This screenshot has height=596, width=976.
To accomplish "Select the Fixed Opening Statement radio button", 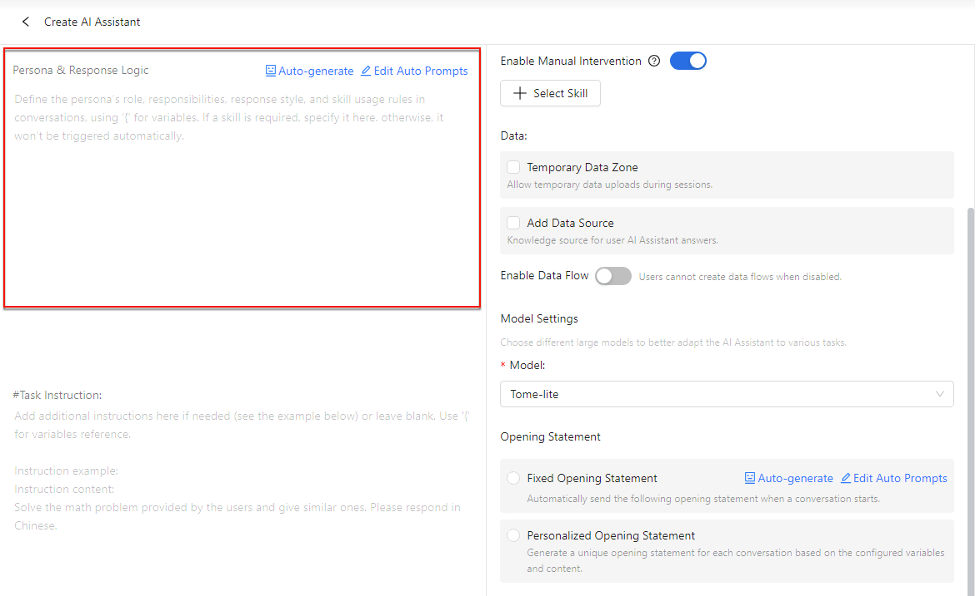I will [514, 478].
